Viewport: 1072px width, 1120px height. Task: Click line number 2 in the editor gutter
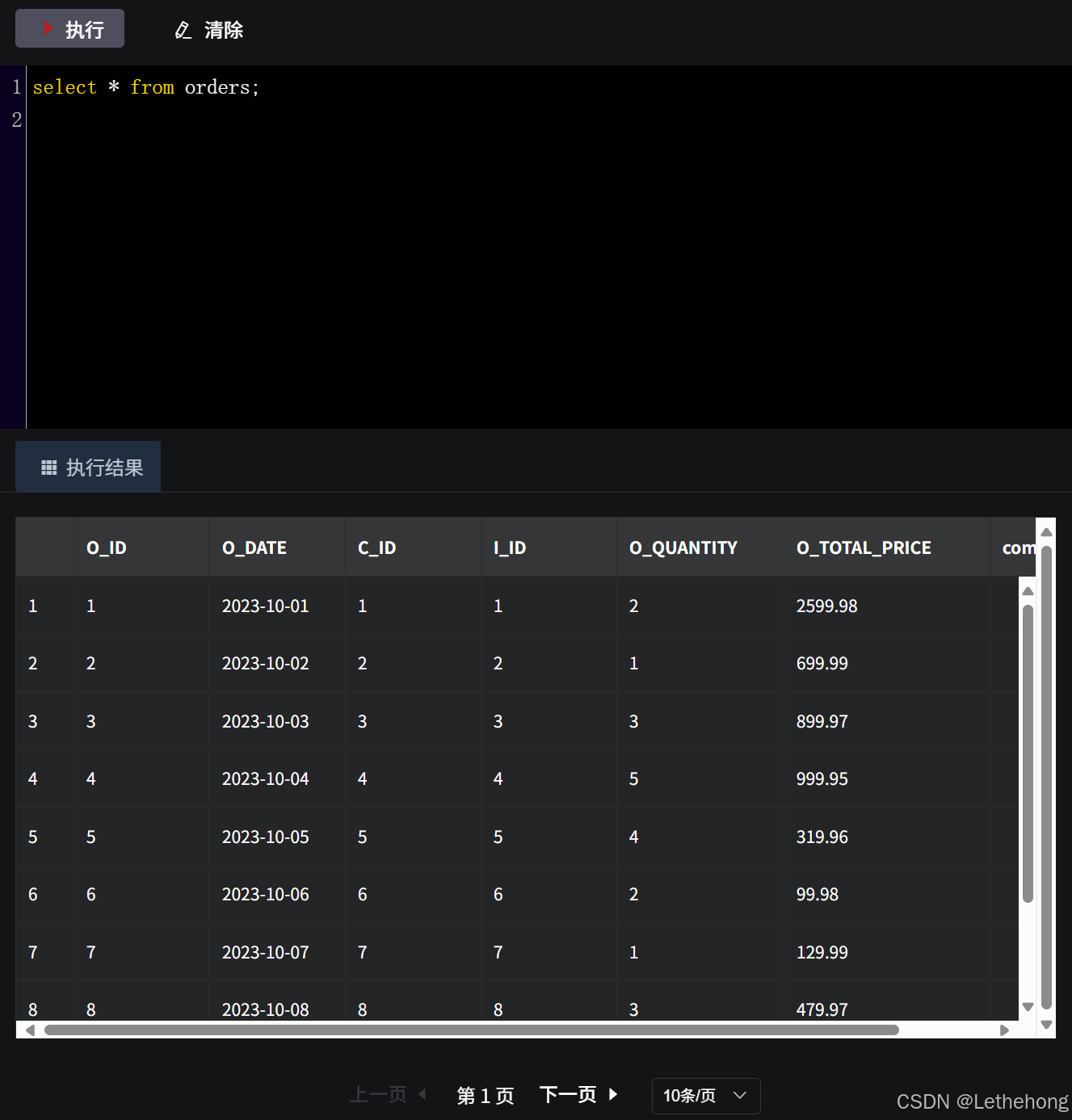16,120
